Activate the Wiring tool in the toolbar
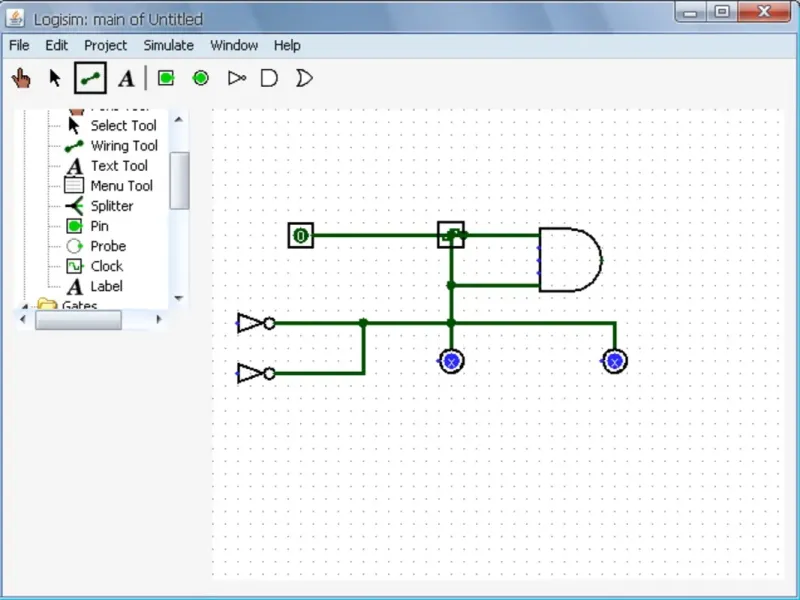800x600 pixels. [90, 78]
